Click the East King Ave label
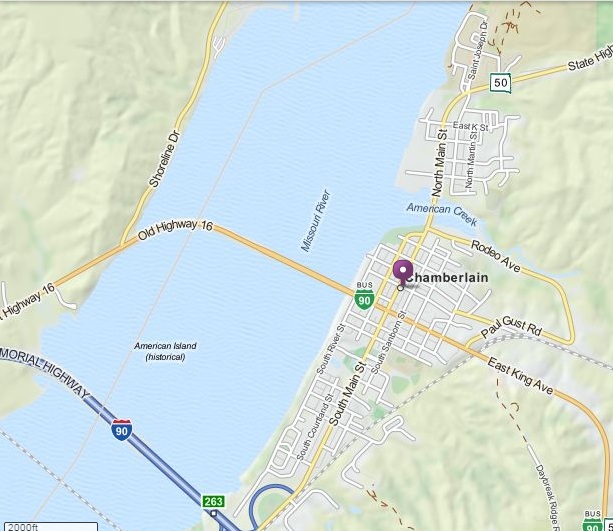 pyautogui.click(x=520, y=376)
